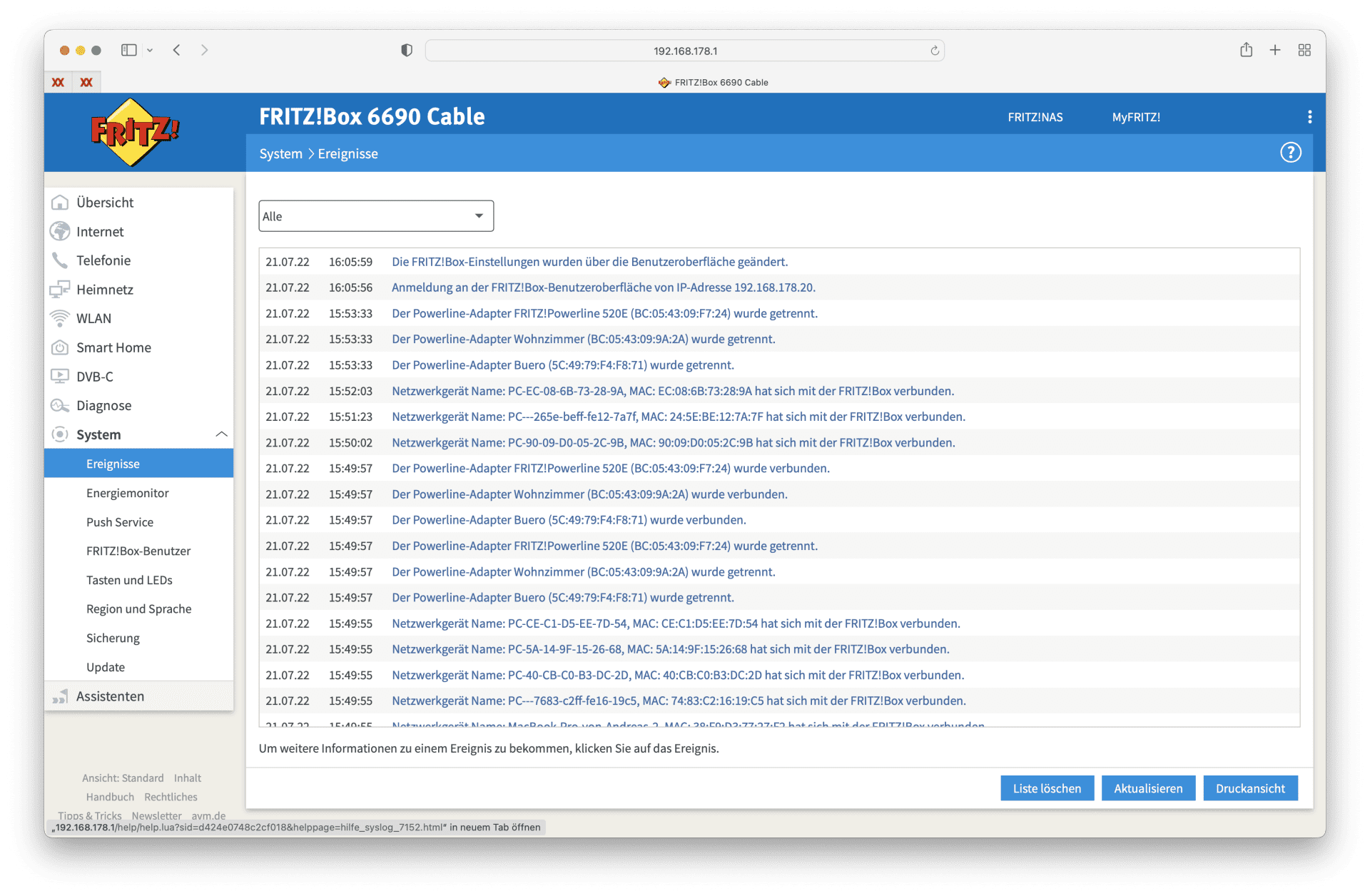The width and height of the screenshot is (1370, 896).
Task: Click the address bar showing 192.168.178.1
Action: (685, 51)
